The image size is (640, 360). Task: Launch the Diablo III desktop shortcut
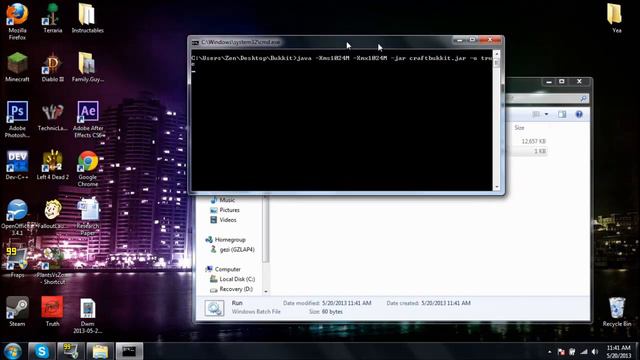coord(52,67)
